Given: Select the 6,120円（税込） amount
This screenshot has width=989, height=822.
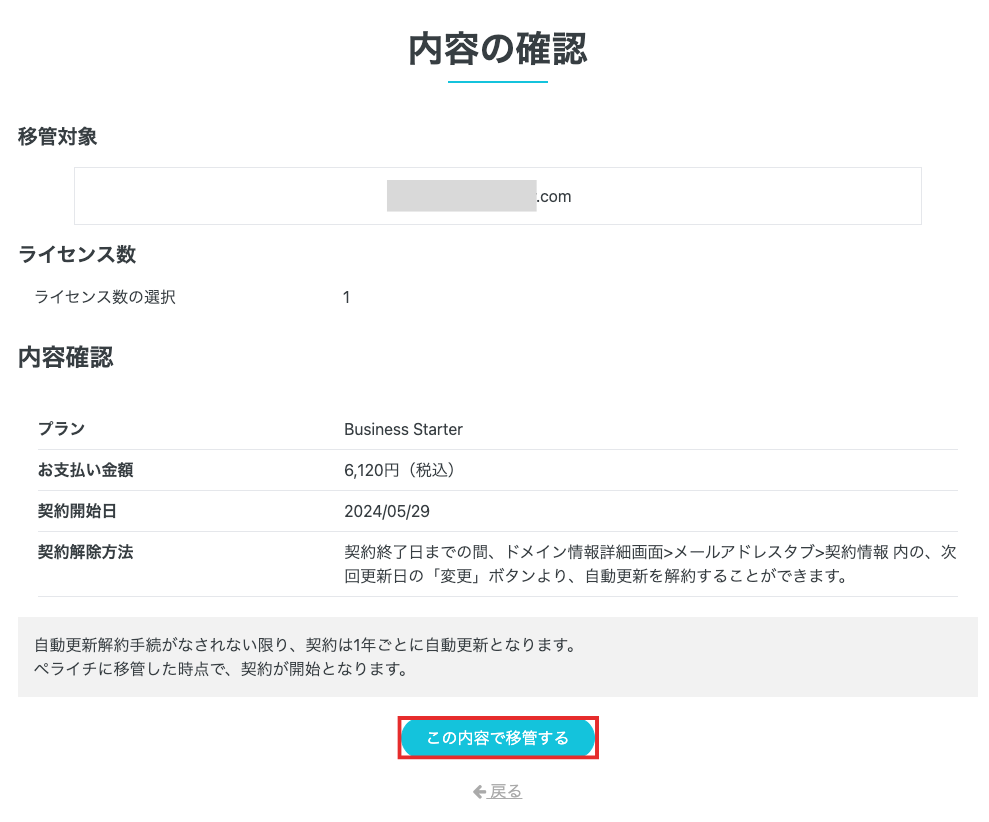Looking at the screenshot, I should pos(399,470).
